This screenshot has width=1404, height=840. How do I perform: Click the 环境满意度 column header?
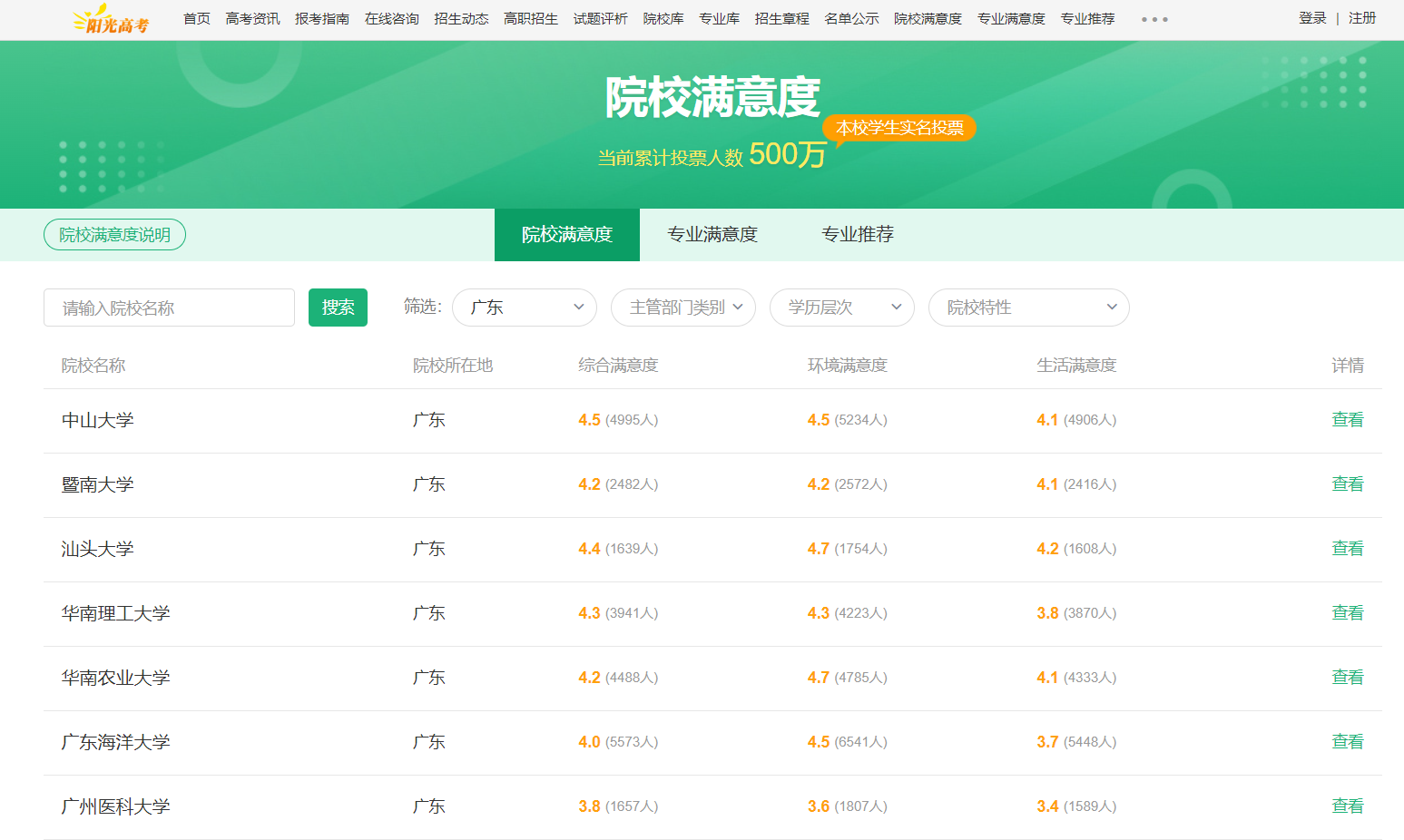tap(848, 366)
